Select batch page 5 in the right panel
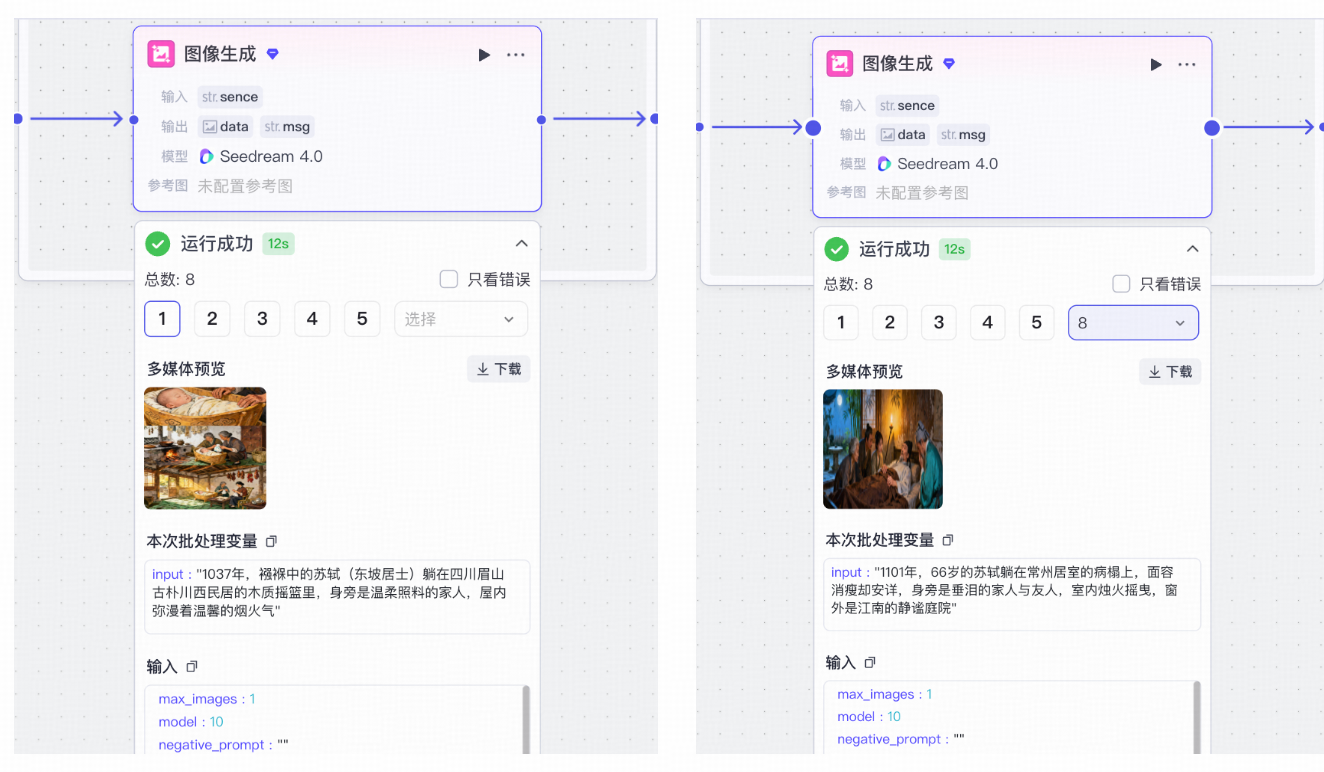Screen dimensions: 1324x772 pyautogui.click(x=1036, y=323)
